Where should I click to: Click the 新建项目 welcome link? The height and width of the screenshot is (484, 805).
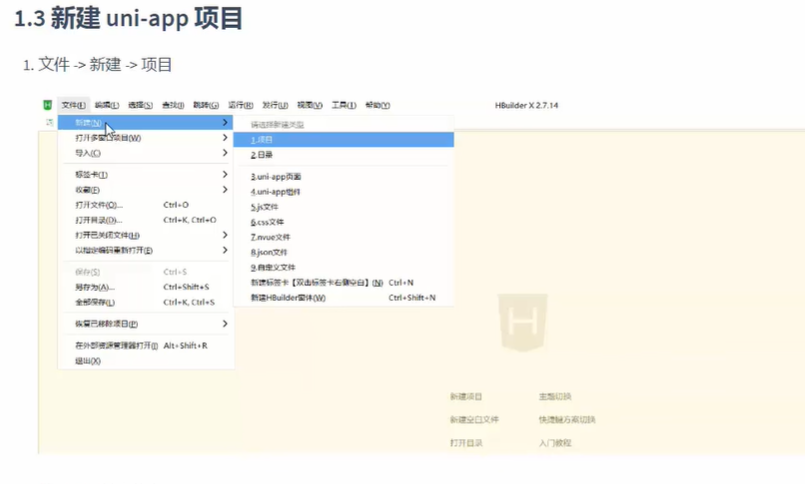[x=466, y=397]
